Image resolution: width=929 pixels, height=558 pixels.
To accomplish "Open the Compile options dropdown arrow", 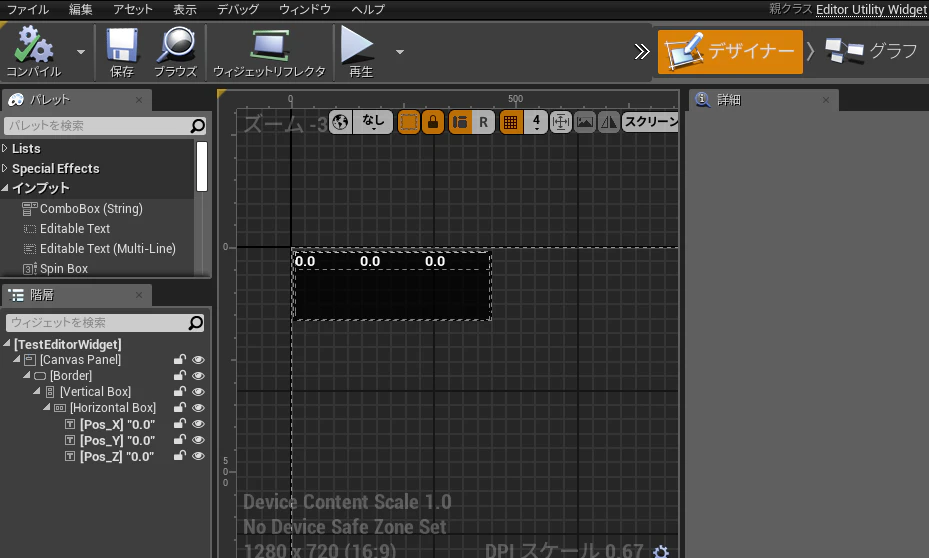I will (81, 52).
